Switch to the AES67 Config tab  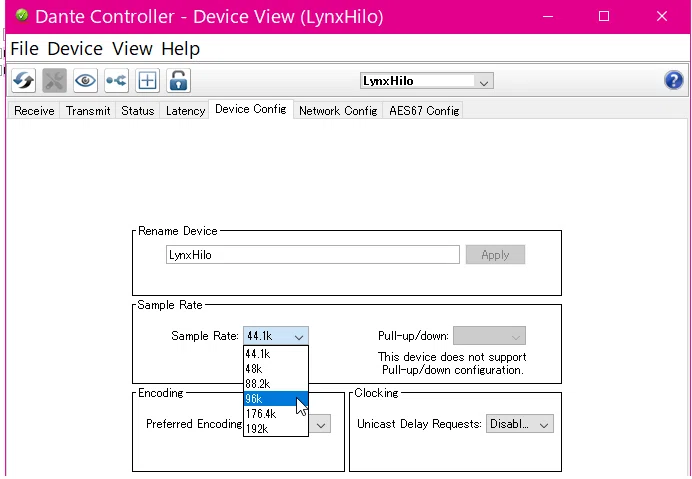tap(424, 110)
